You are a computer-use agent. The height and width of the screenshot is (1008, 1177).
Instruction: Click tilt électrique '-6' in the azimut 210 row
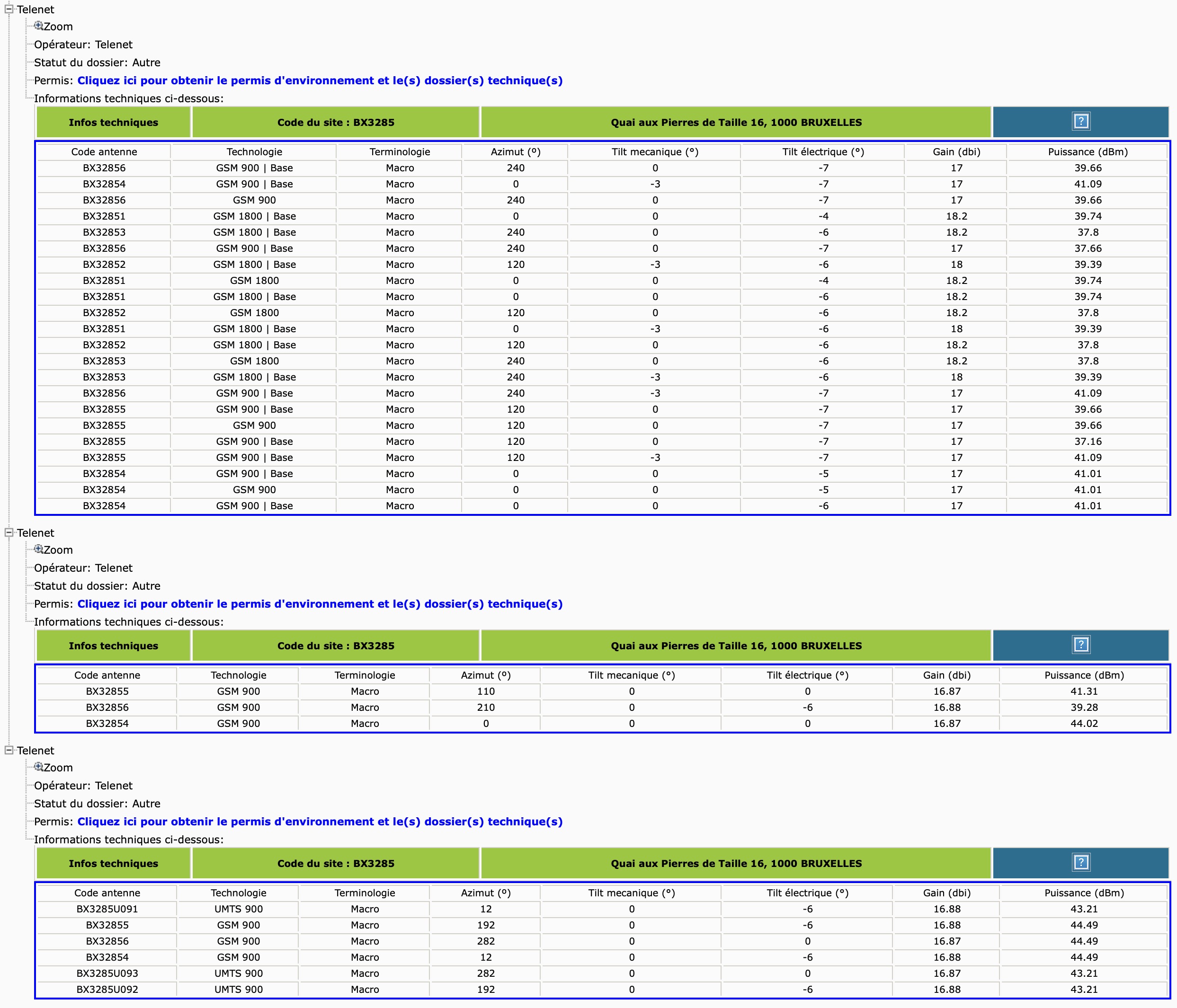coord(807,707)
